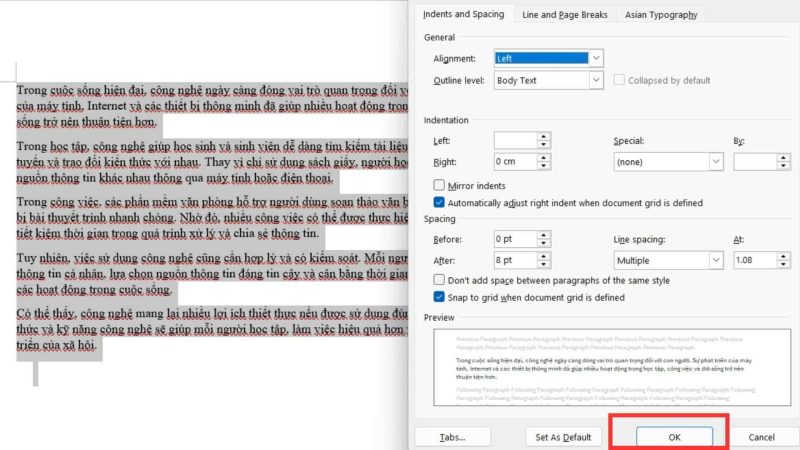Increase the Before spacing value
This screenshot has height=450, width=800.
tap(544, 235)
